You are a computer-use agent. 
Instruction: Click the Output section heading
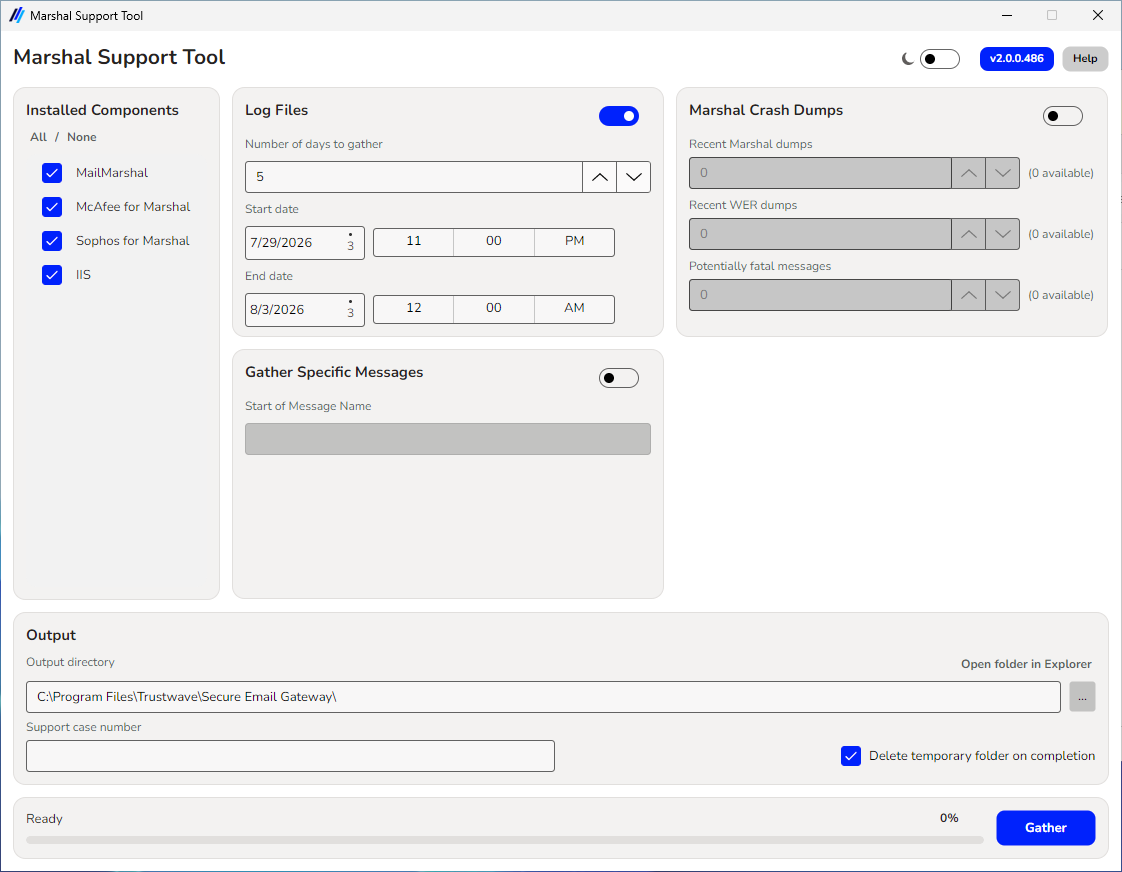coord(51,635)
